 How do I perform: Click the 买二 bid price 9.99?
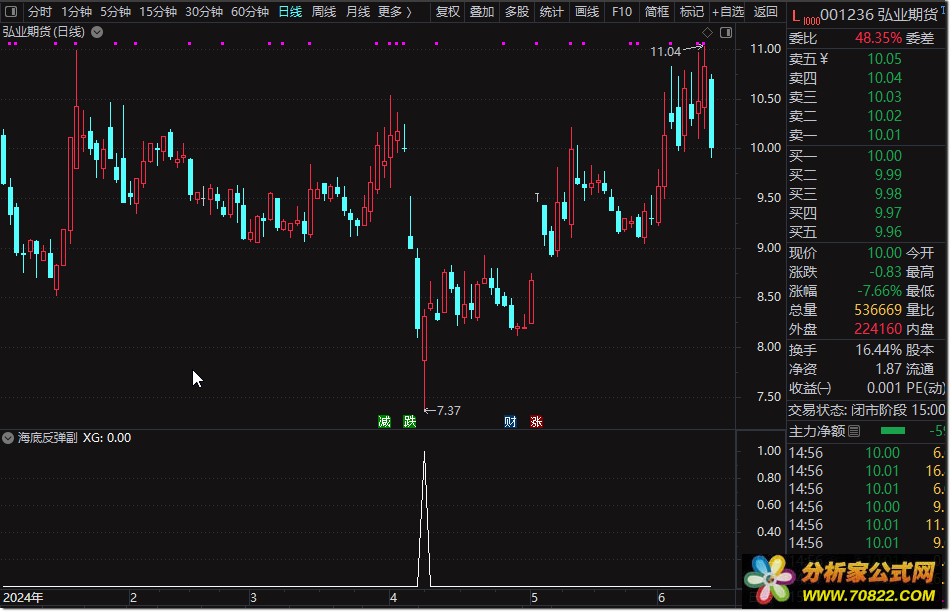coord(888,174)
